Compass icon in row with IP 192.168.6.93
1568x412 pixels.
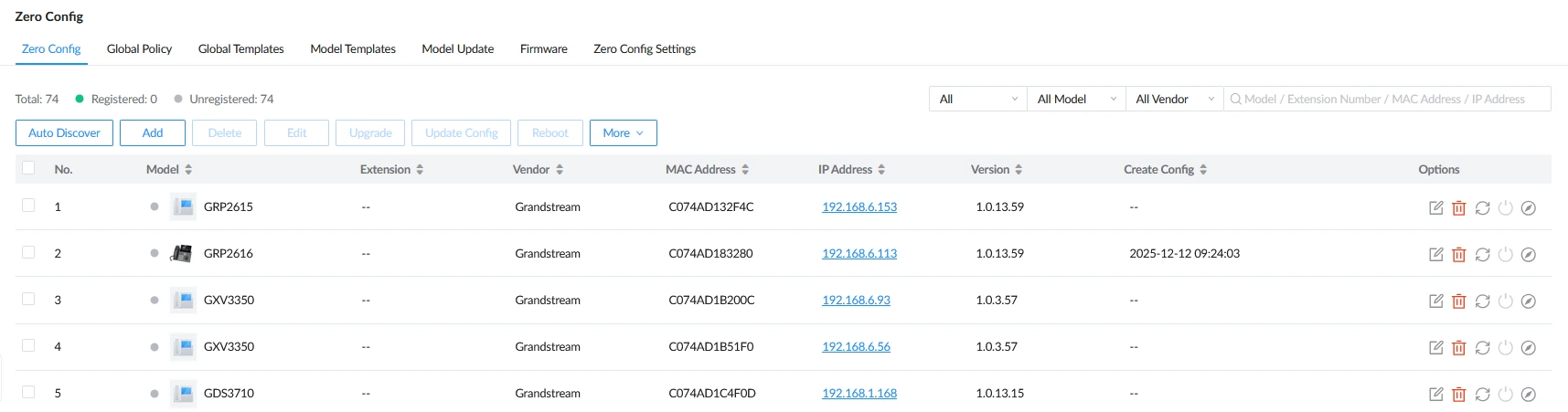[x=1529, y=301]
